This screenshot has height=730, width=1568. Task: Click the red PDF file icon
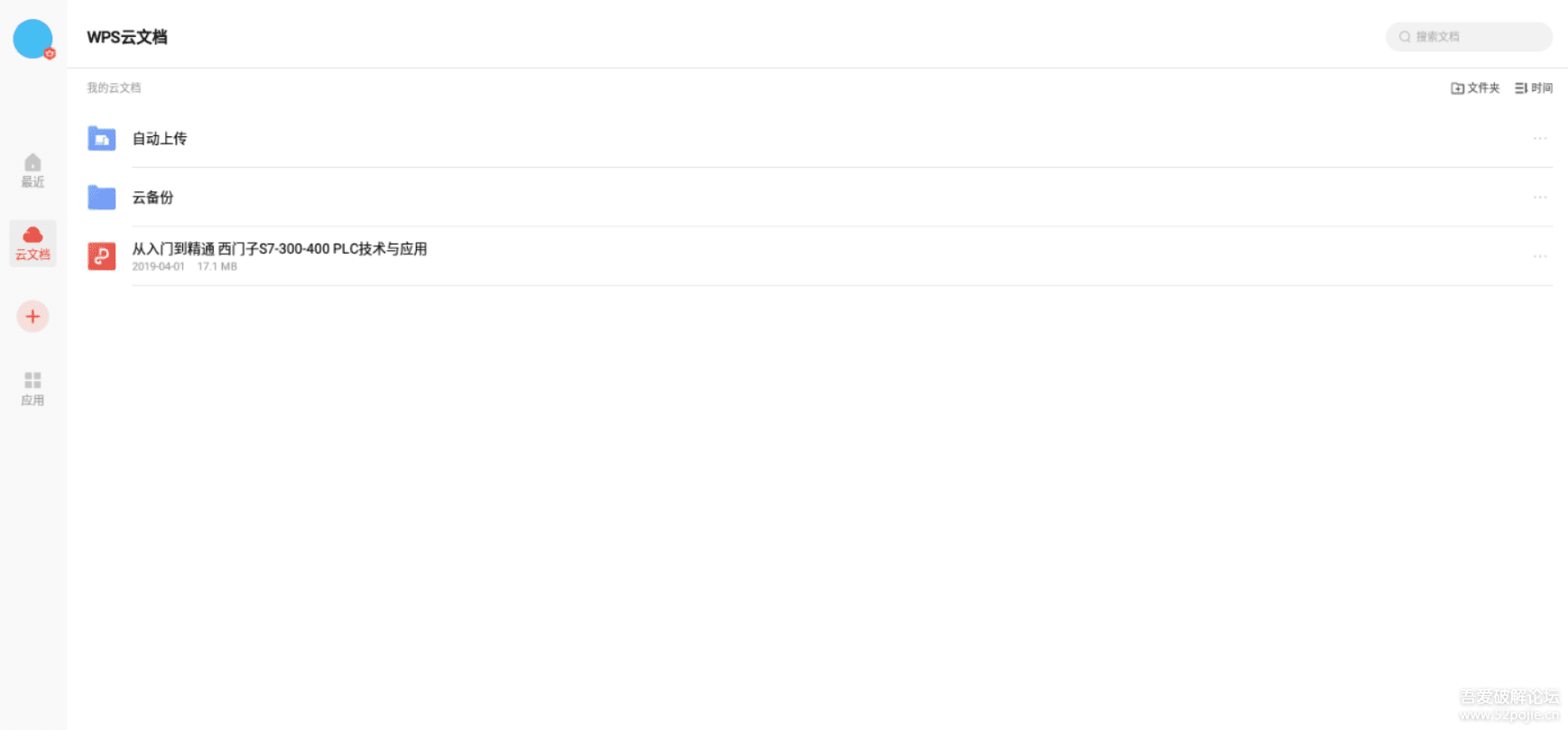(101, 256)
